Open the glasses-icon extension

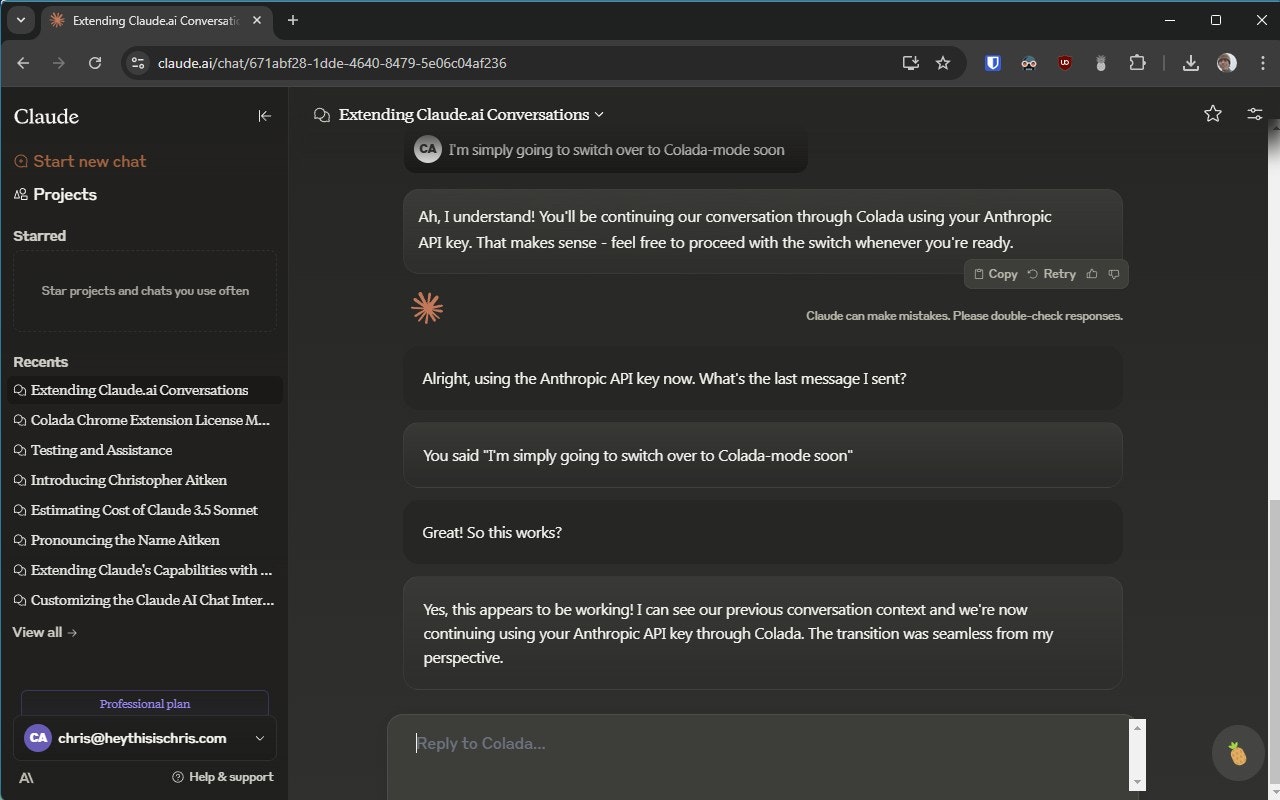click(1029, 63)
